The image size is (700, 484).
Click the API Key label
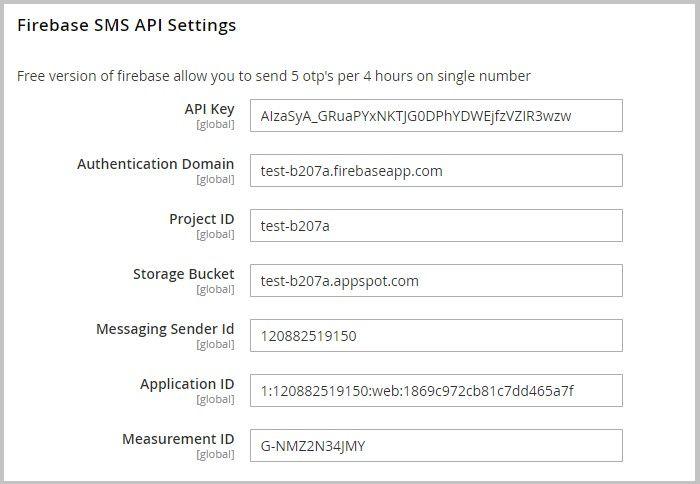coord(209,109)
